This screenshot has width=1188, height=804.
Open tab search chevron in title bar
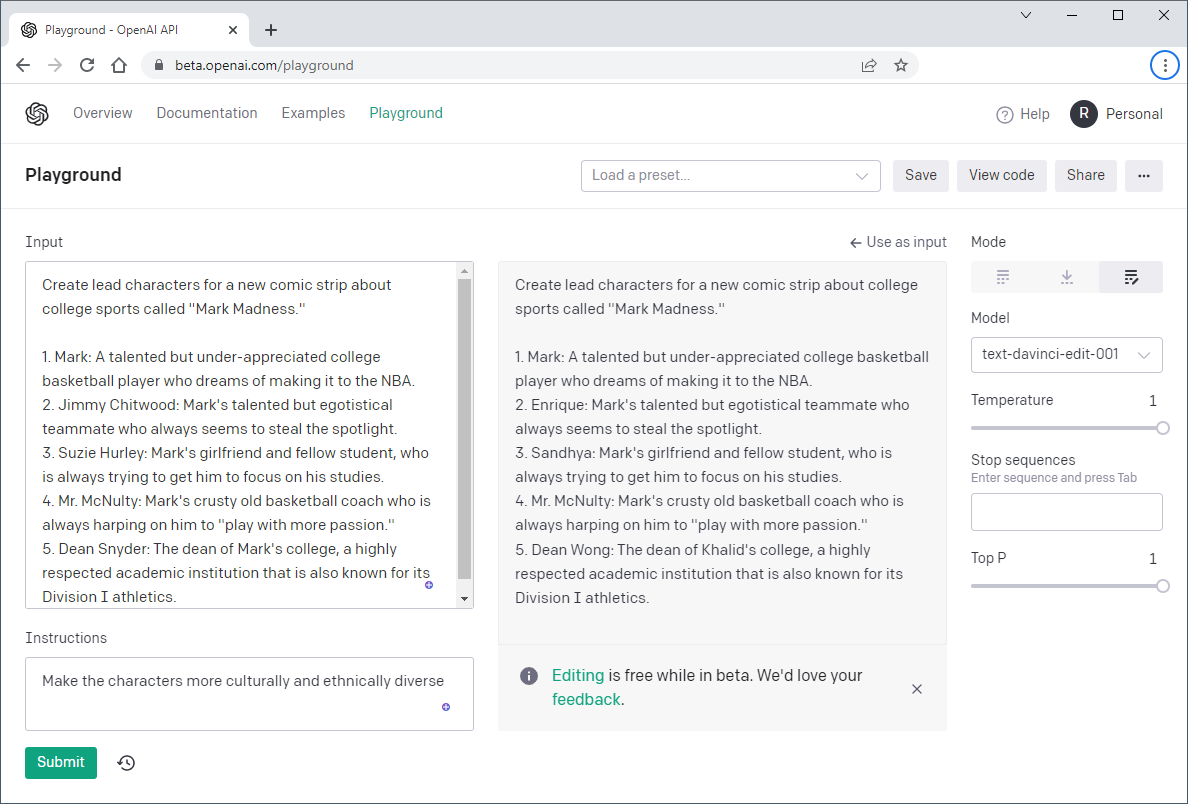1026,15
